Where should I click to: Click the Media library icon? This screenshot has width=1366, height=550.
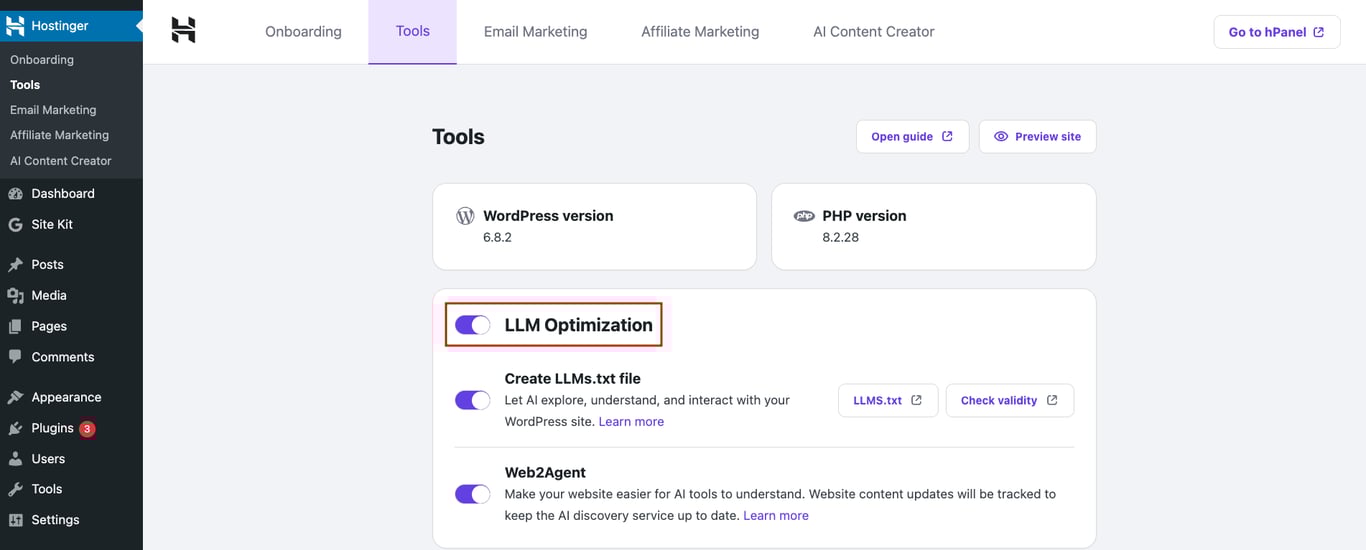pos(15,296)
